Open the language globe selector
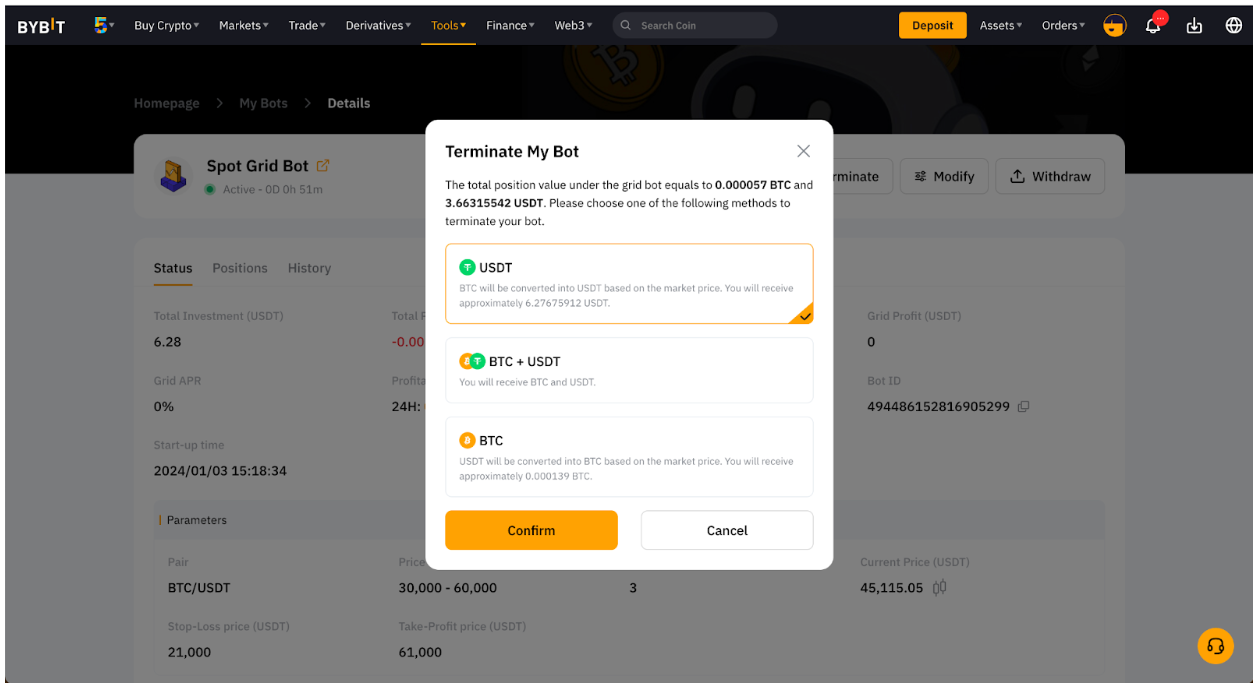Viewport: 1258px width, 686px height. pos(1233,26)
